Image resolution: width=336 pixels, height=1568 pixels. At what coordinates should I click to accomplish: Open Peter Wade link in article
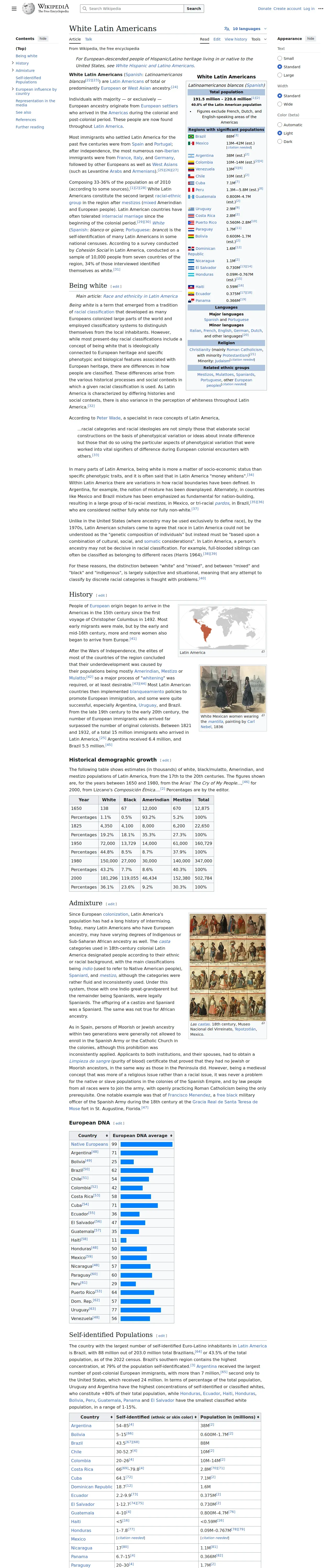109,418
